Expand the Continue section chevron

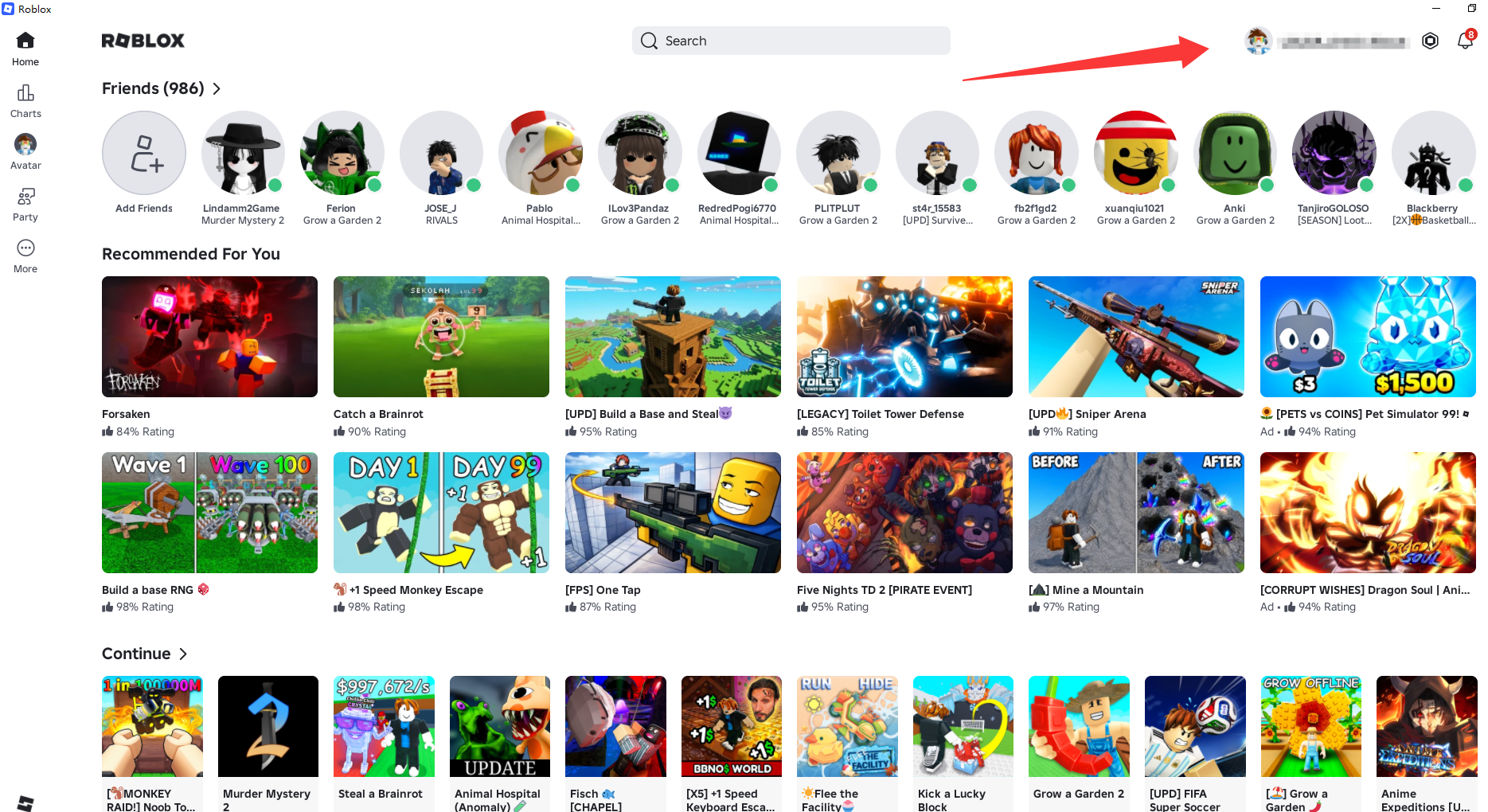pos(183,654)
